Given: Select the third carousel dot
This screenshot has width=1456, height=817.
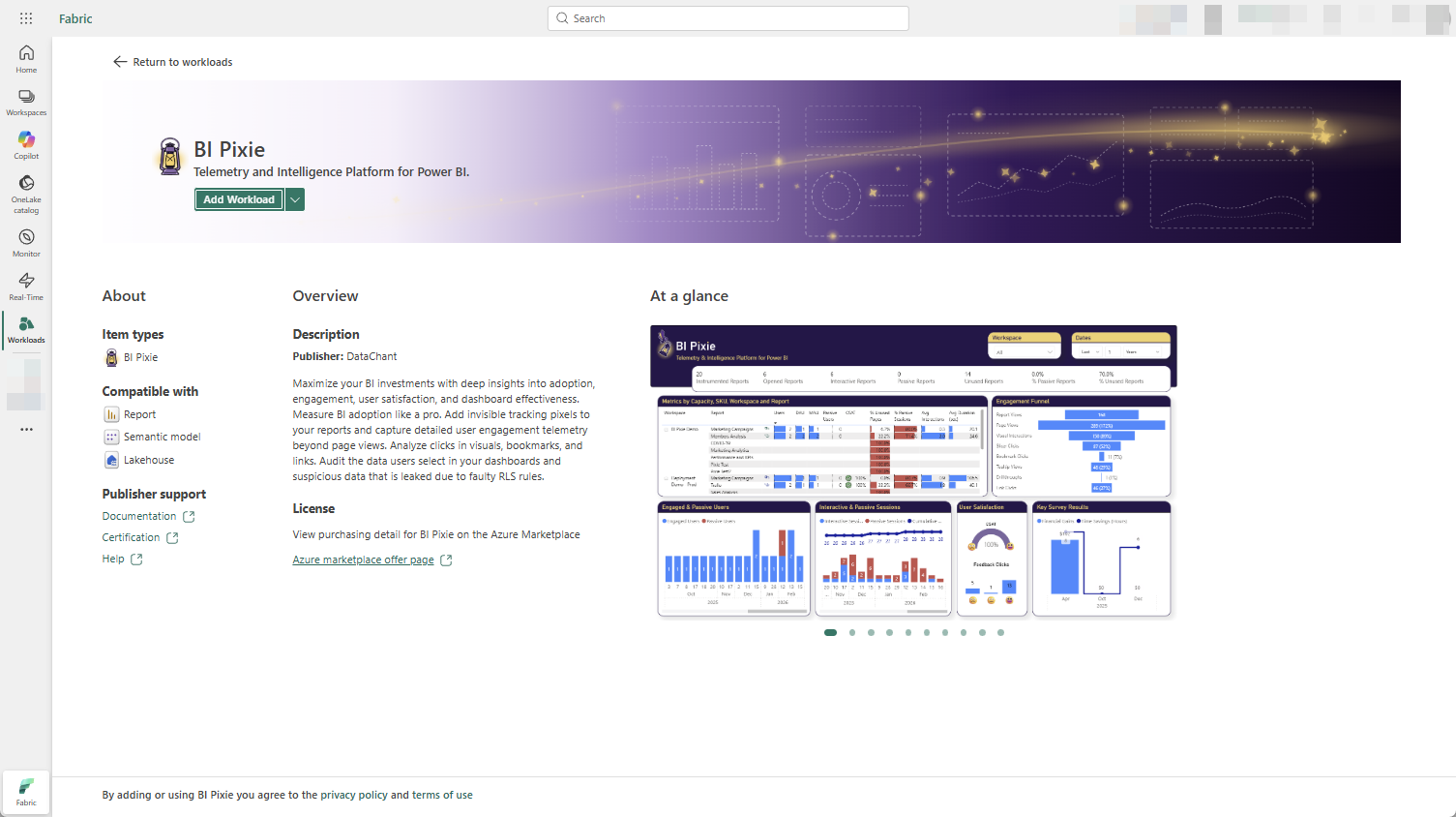Looking at the screenshot, I should (x=871, y=633).
